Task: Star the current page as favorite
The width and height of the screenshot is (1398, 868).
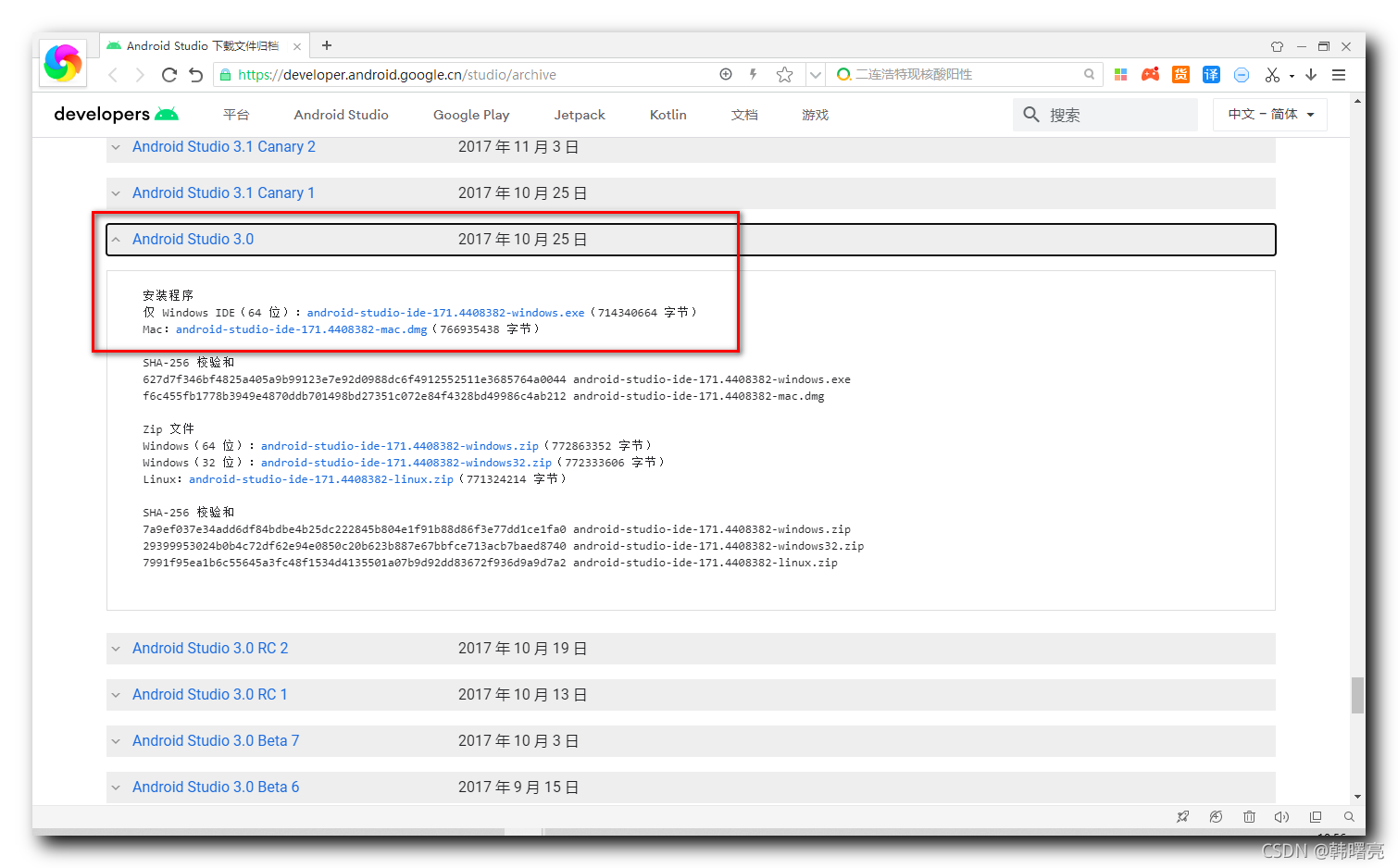Action: tap(784, 74)
